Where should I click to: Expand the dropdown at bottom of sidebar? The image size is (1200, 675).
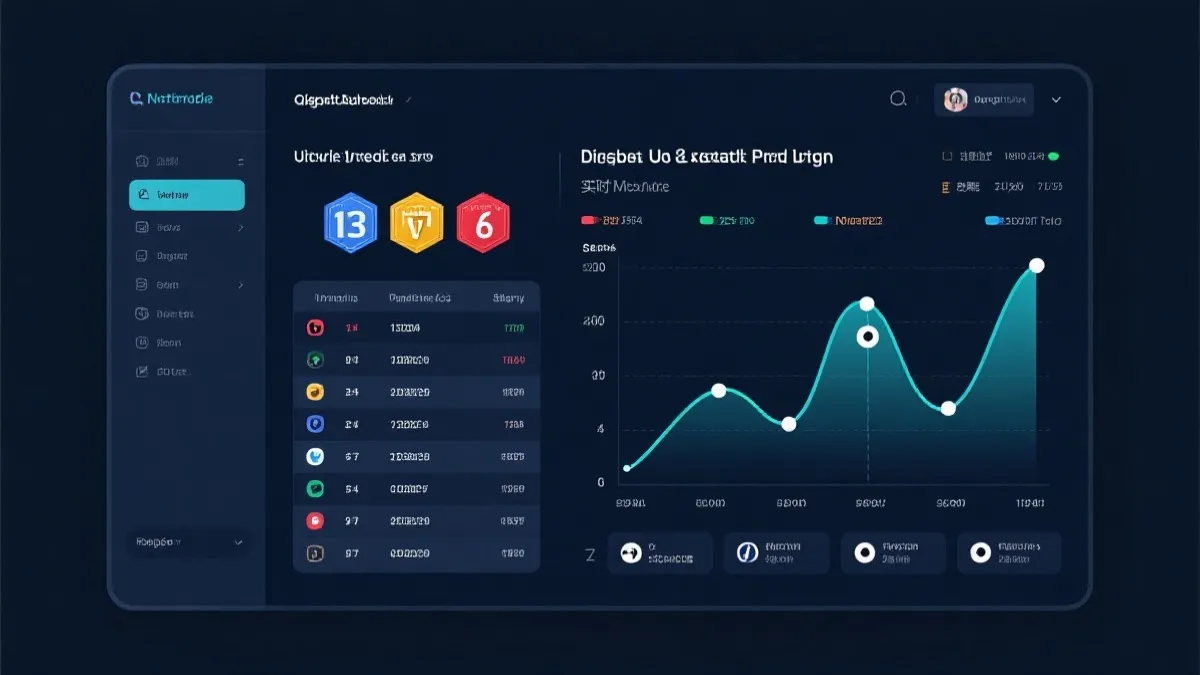click(x=238, y=542)
